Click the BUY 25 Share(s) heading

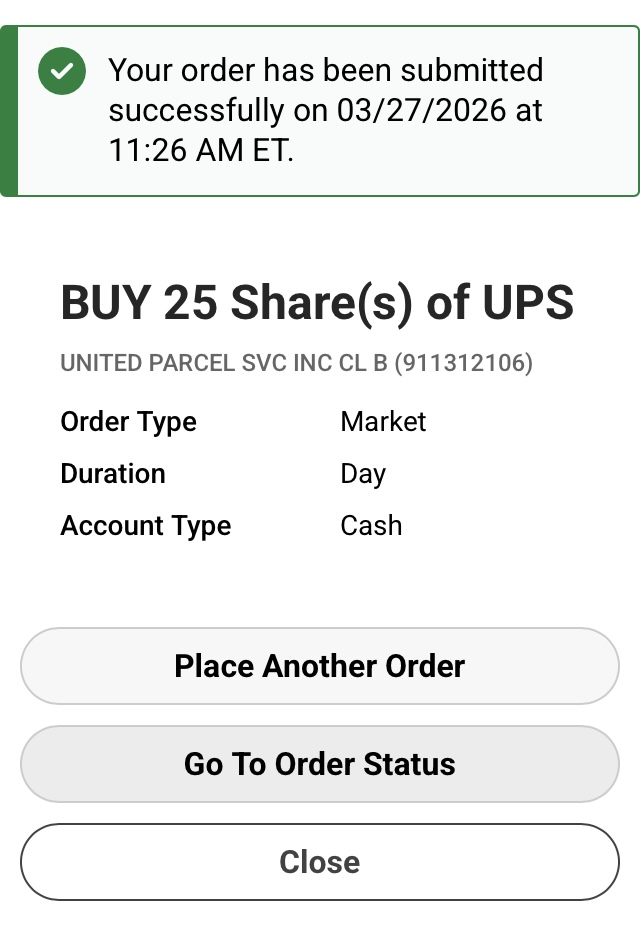tap(317, 303)
